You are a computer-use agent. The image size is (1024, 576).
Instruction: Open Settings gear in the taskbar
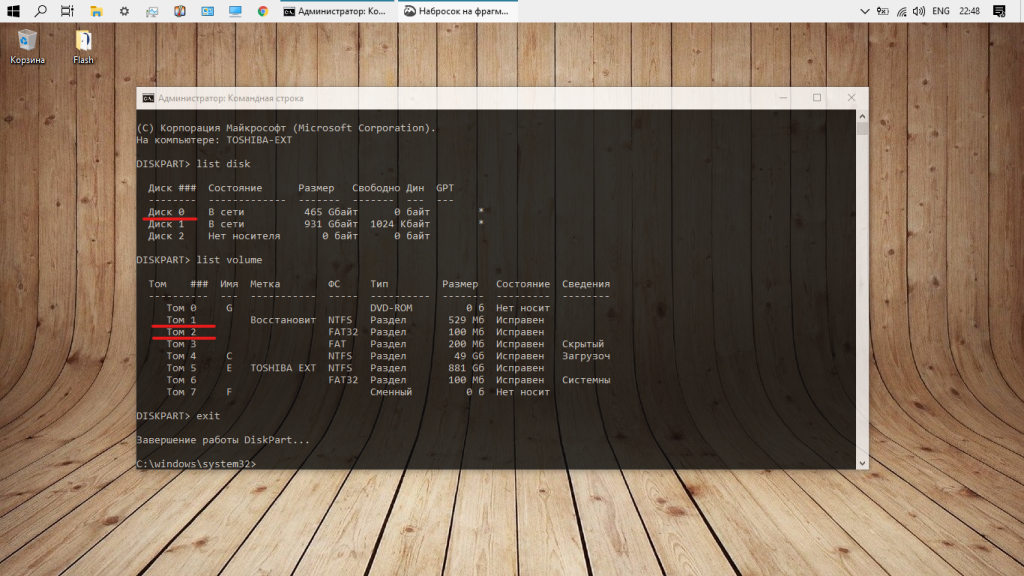tap(124, 11)
